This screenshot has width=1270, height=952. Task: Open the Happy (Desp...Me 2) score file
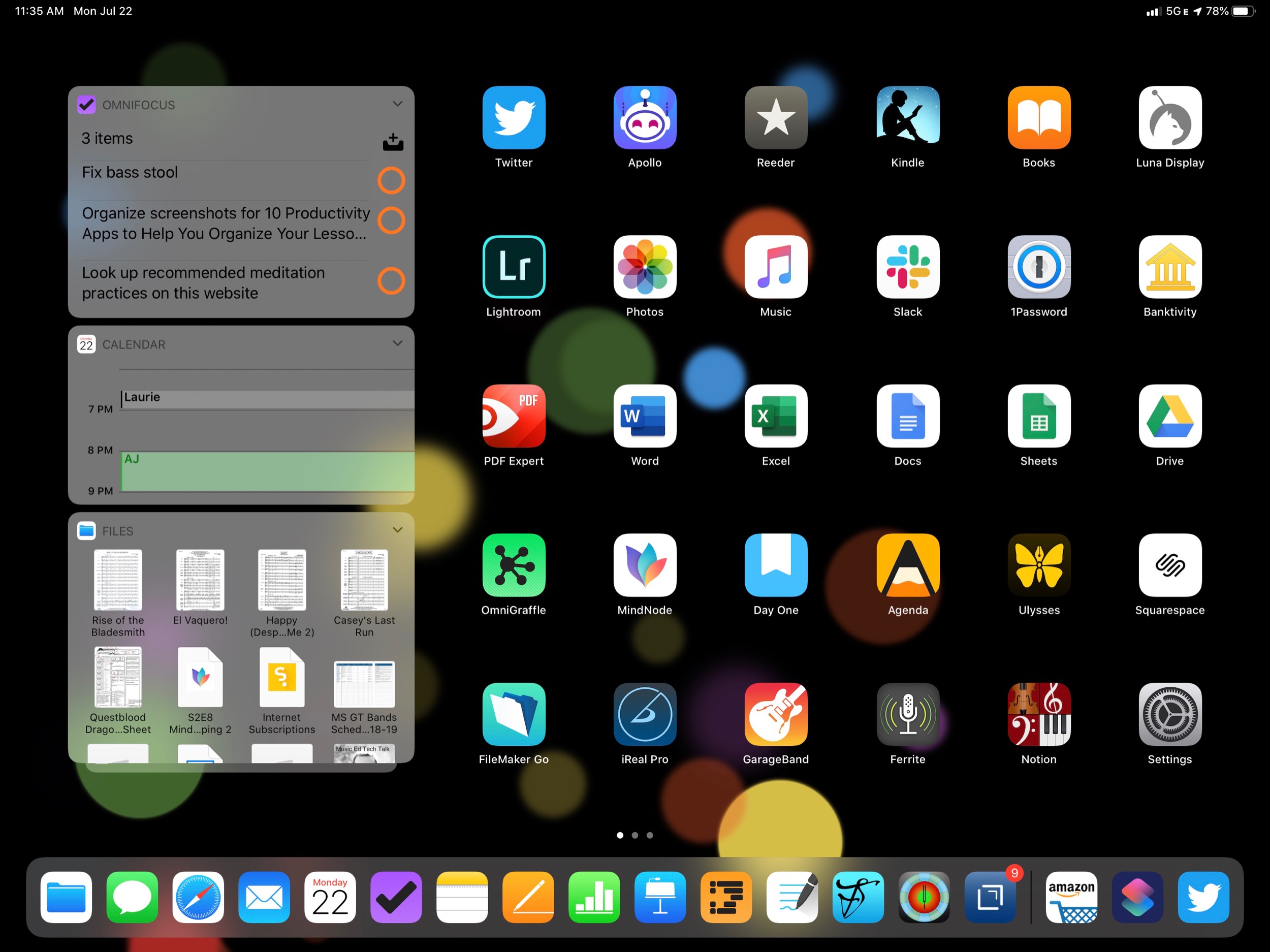pos(282,594)
